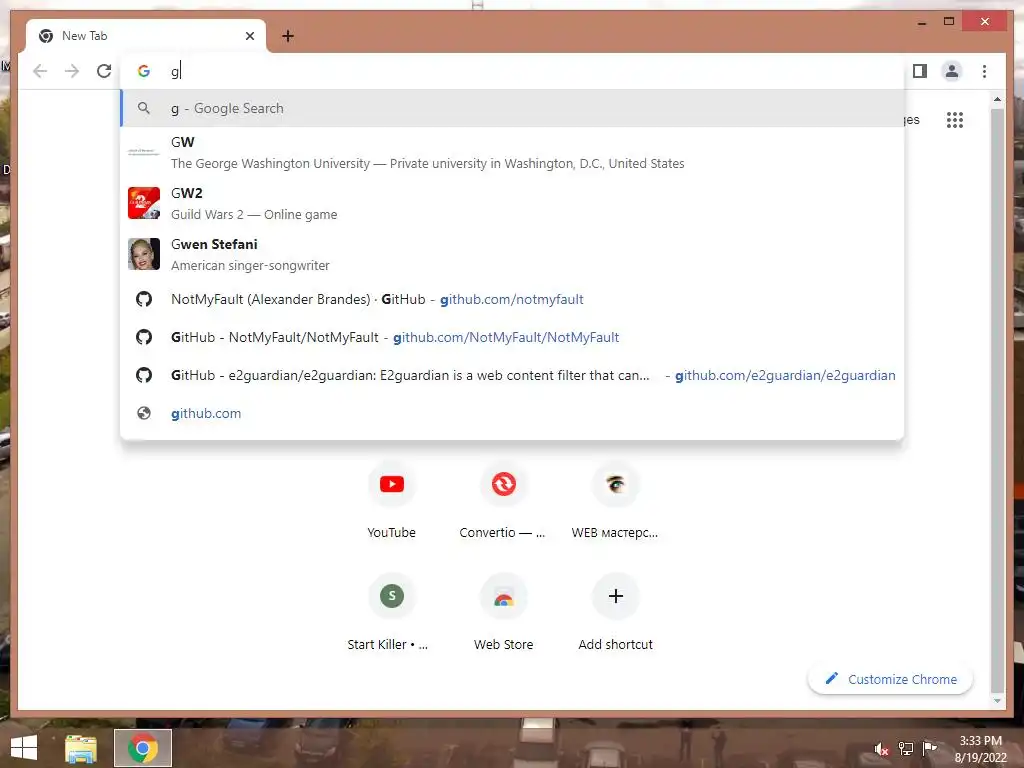Viewport: 1024px width, 768px height.
Task: Click the scrollbar down arrow
Action: (x=997, y=701)
